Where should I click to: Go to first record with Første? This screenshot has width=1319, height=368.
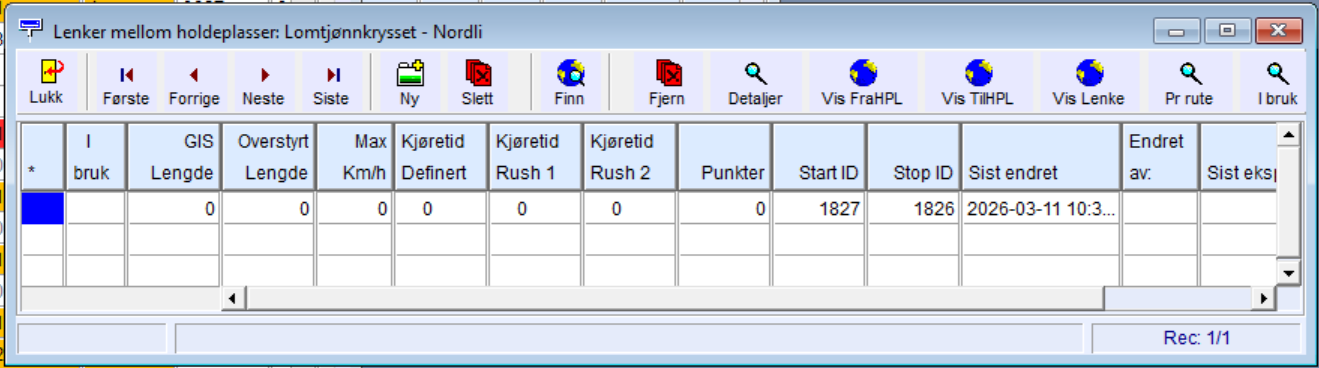tap(126, 83)
